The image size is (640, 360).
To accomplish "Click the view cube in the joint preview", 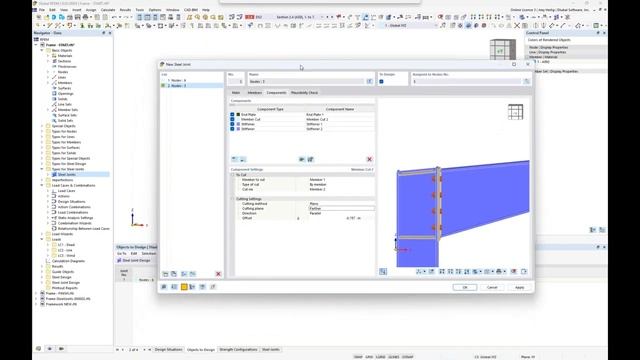I will (x=516, y=112).
